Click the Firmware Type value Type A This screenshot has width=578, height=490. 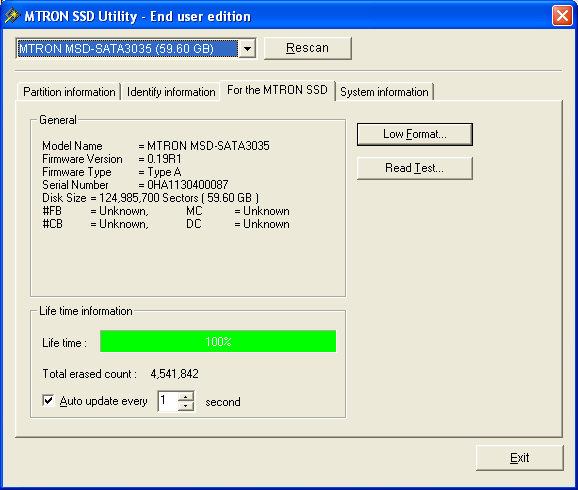click(x=164, y=172)
